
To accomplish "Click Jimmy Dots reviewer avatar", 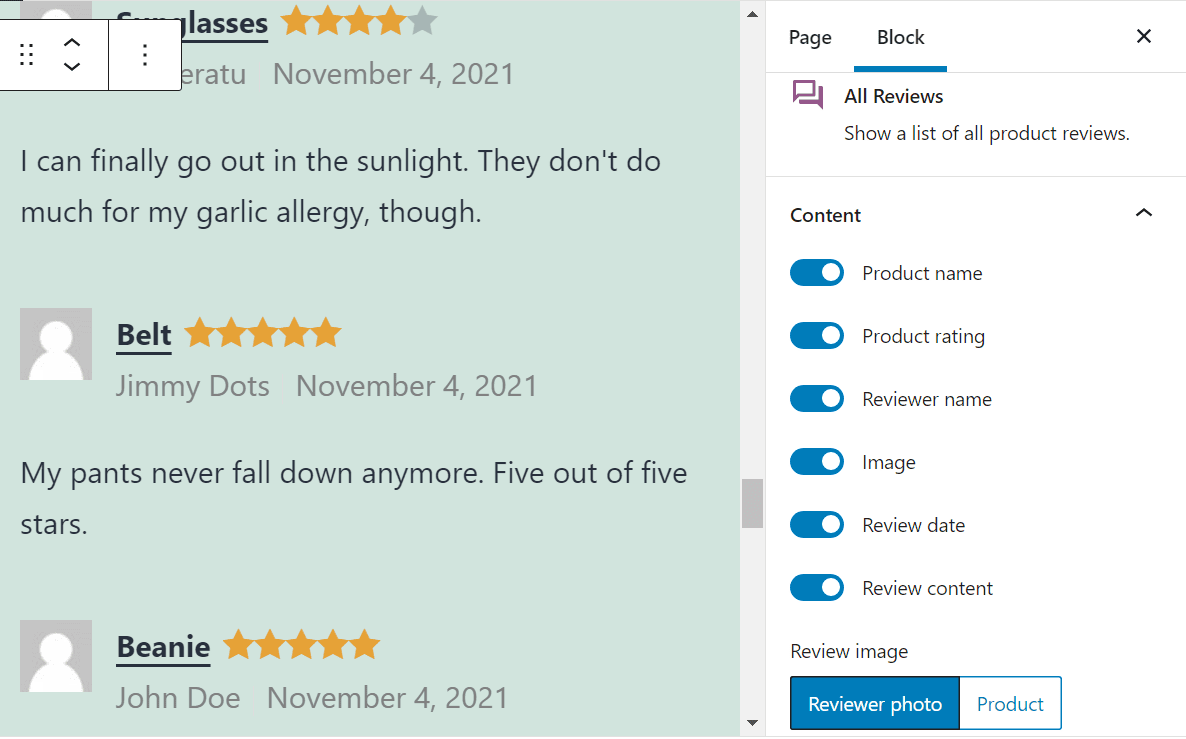I will [56, 344].
